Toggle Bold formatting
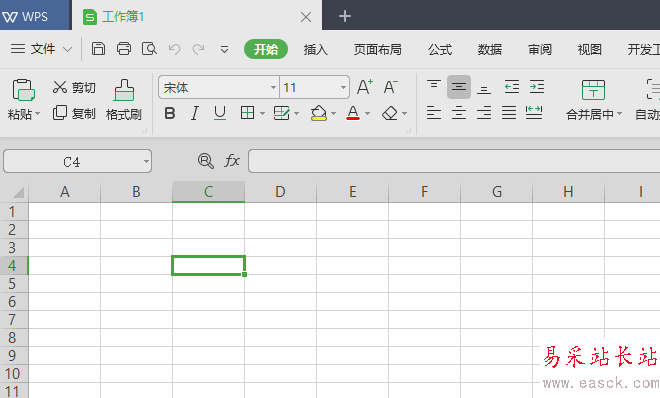 170,113
